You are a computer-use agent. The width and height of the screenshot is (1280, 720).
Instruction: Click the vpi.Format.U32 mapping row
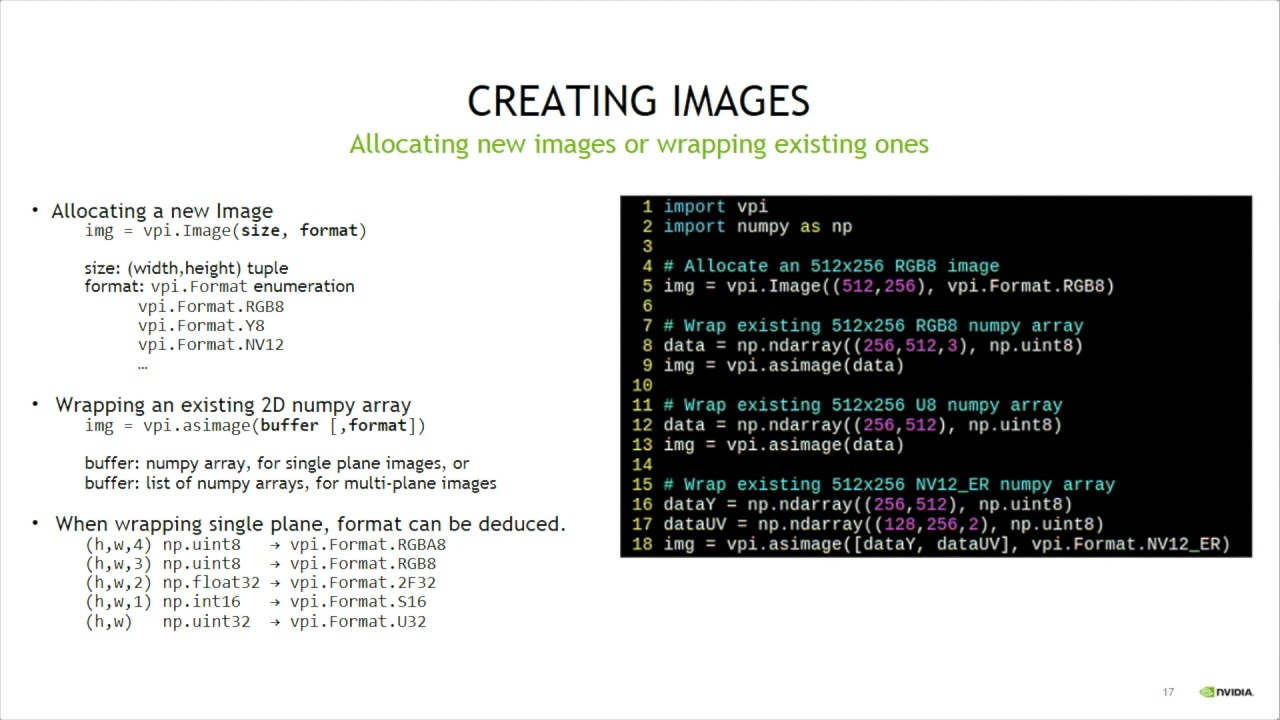(x=256, y=622)
